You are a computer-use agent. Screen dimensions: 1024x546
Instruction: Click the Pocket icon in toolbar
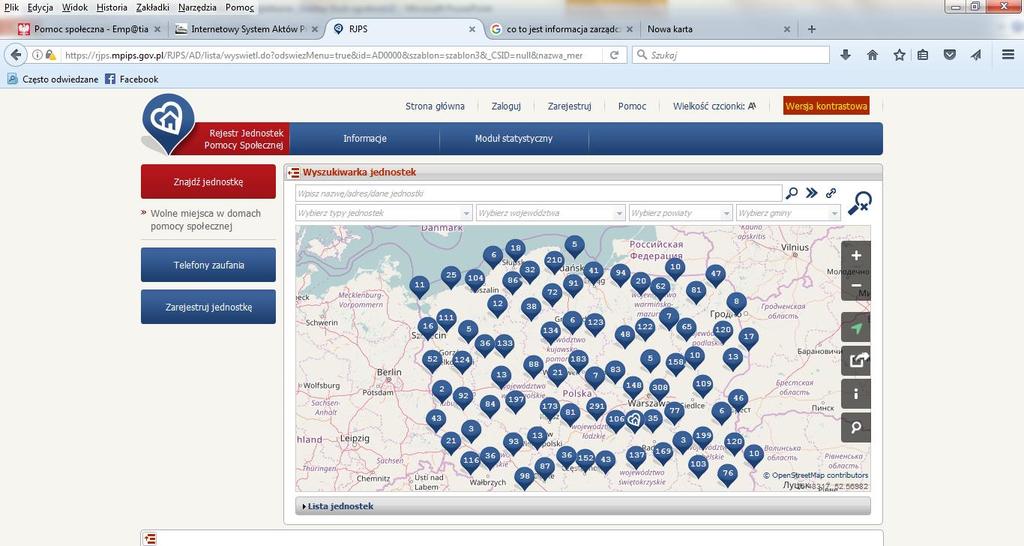click(x=950, y=55)
